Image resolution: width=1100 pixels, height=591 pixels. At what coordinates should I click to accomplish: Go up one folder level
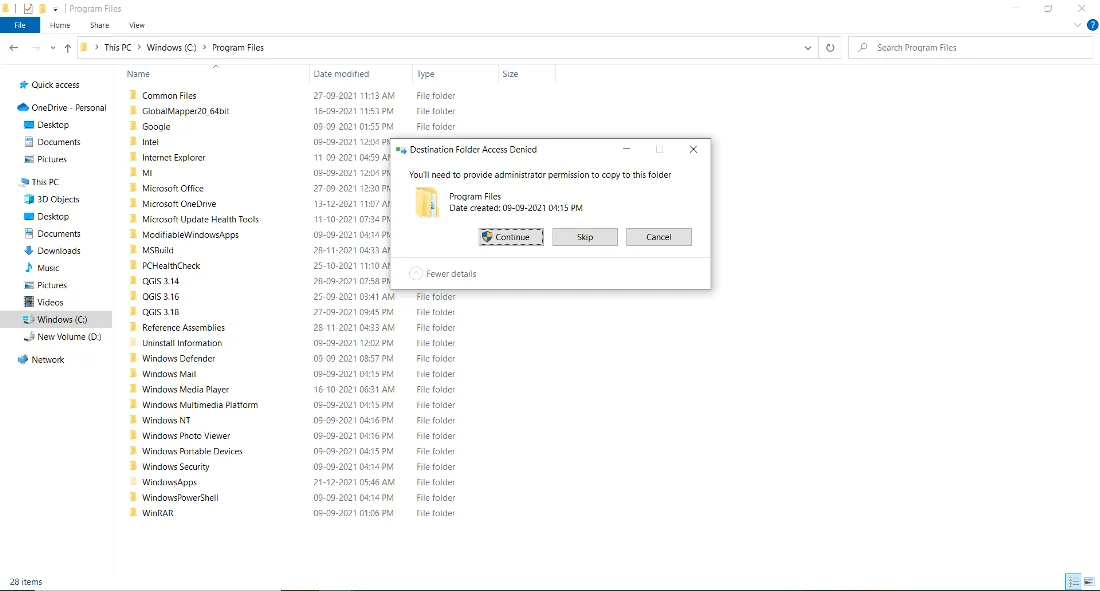click(x=67, y=48)
